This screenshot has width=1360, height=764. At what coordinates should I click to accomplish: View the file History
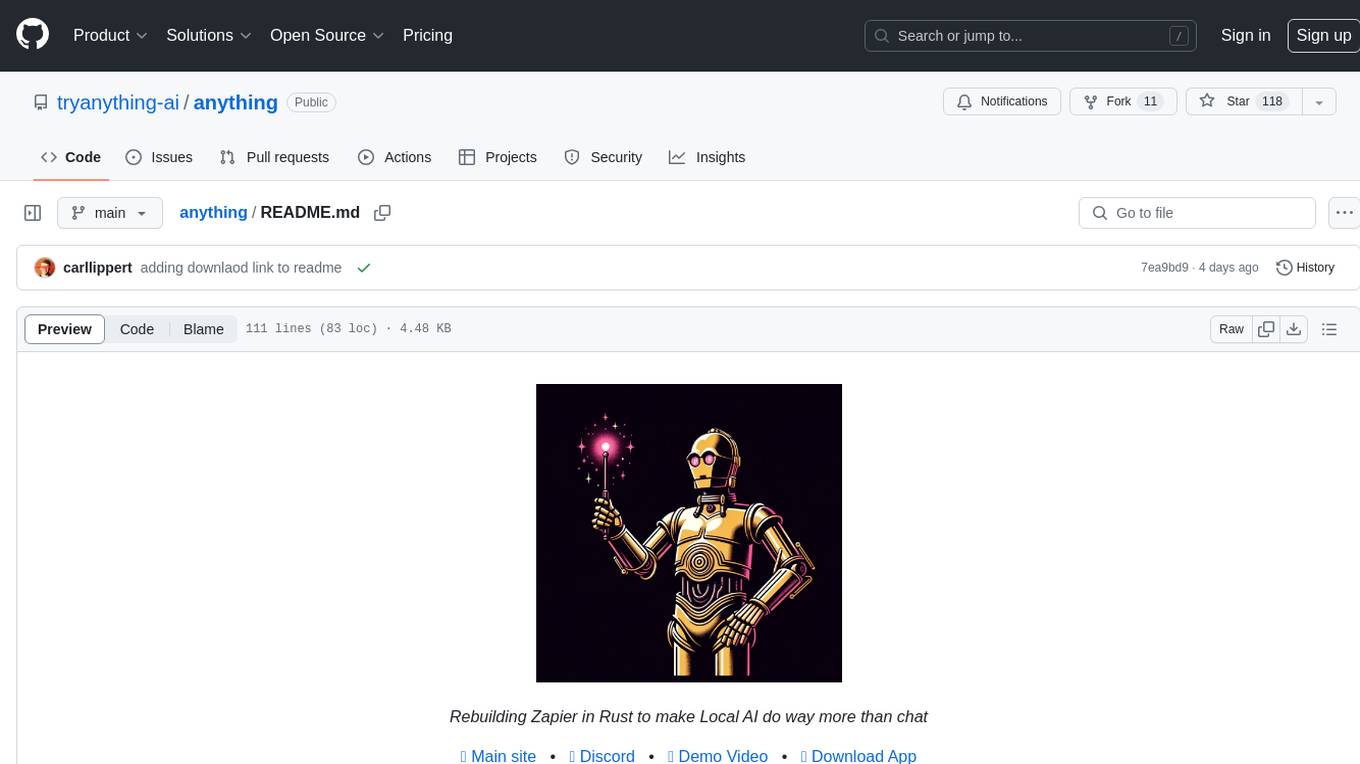pos(1305,267)
